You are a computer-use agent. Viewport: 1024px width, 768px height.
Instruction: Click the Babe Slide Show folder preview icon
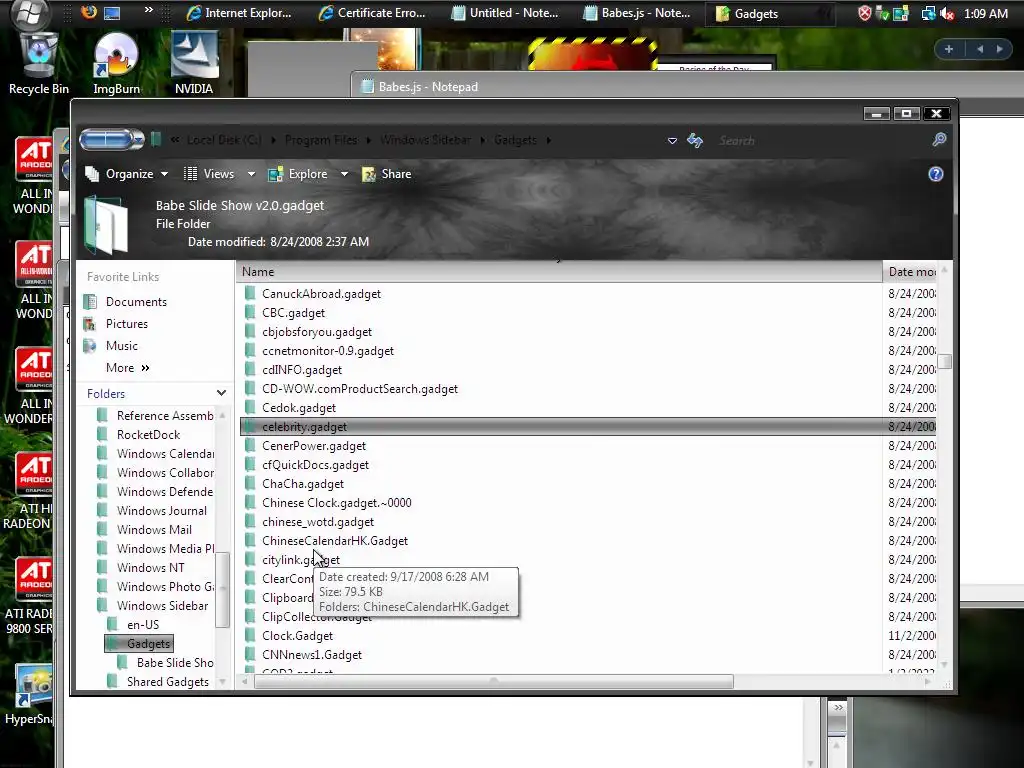click(106, 225)
